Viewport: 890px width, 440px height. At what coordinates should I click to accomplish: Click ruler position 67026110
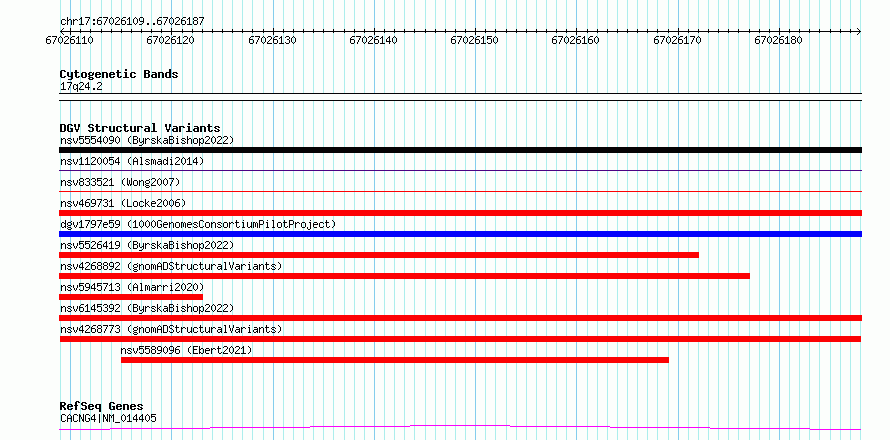coord(69,40)
